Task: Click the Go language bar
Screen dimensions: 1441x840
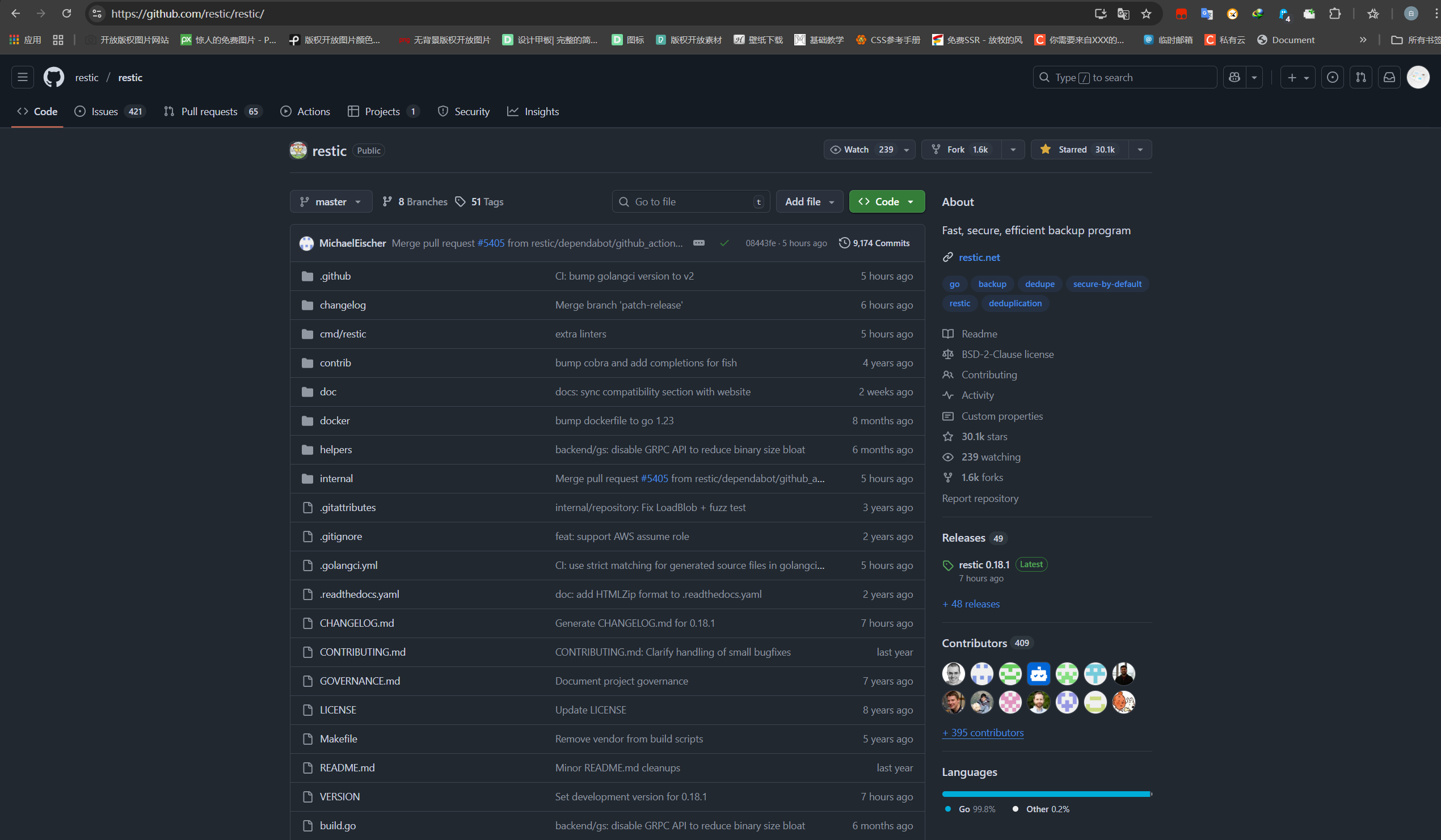Action: (x=1046, y=793)
